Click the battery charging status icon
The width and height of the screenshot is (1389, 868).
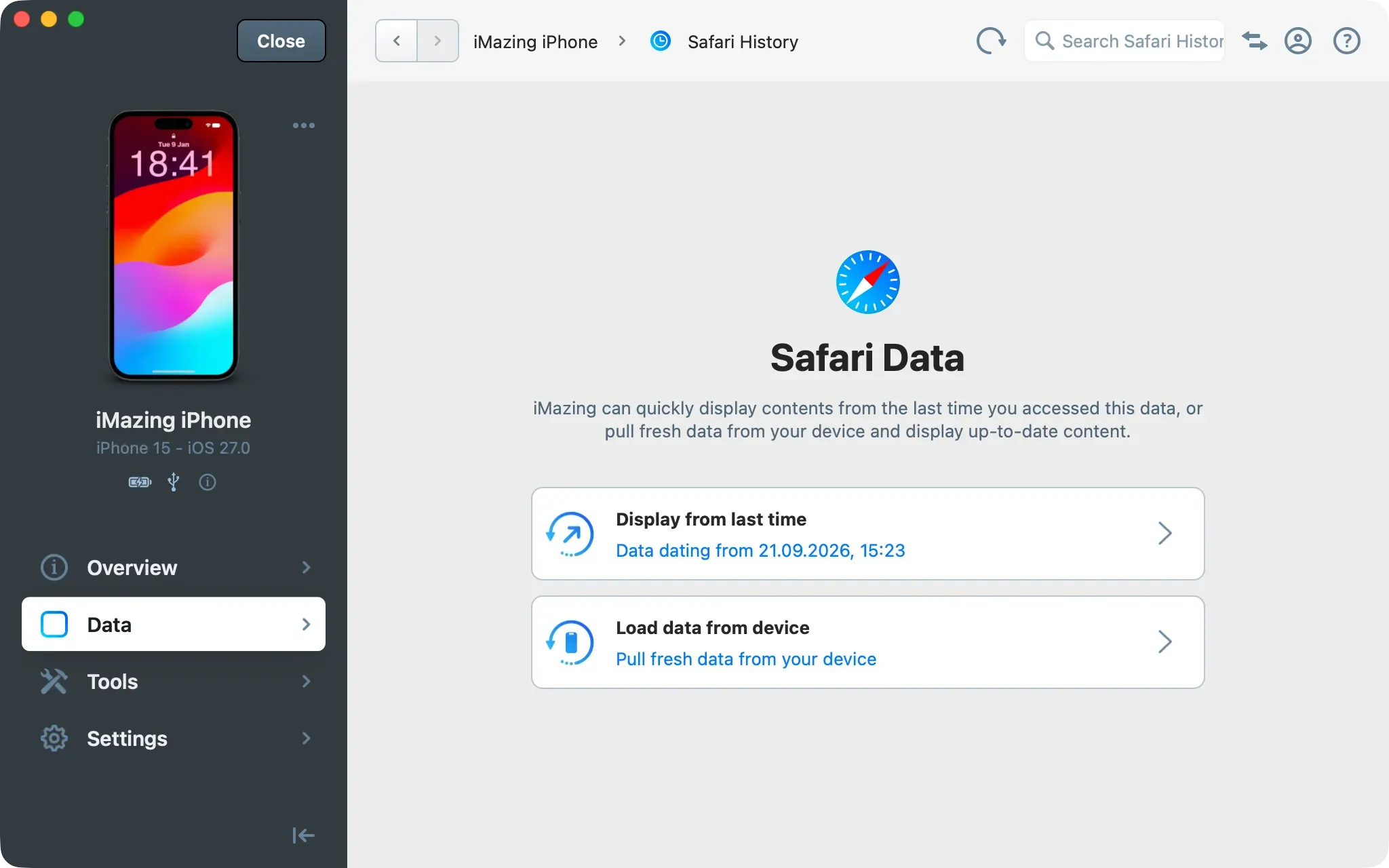(x=140, y=482)
